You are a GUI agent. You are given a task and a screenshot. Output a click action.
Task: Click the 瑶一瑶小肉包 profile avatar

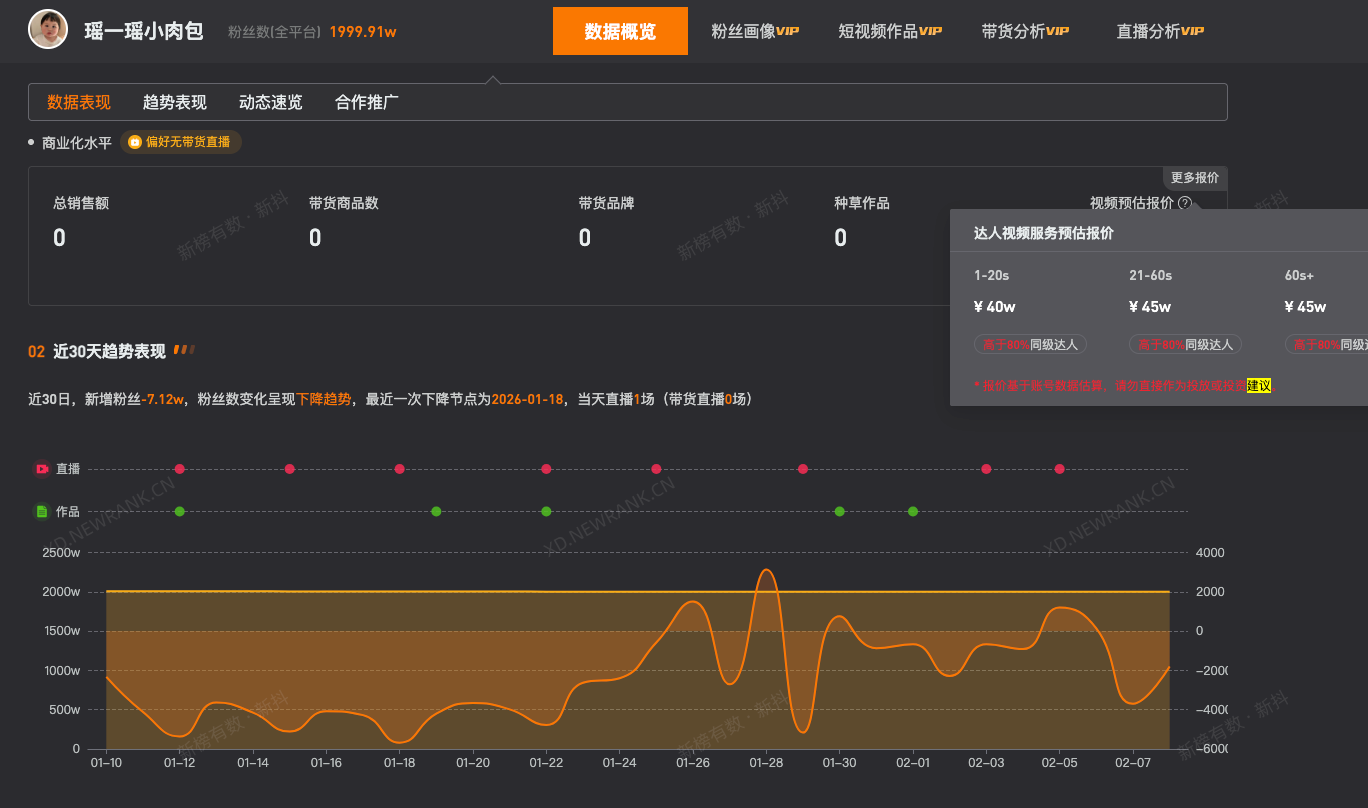tap(47, 30)
